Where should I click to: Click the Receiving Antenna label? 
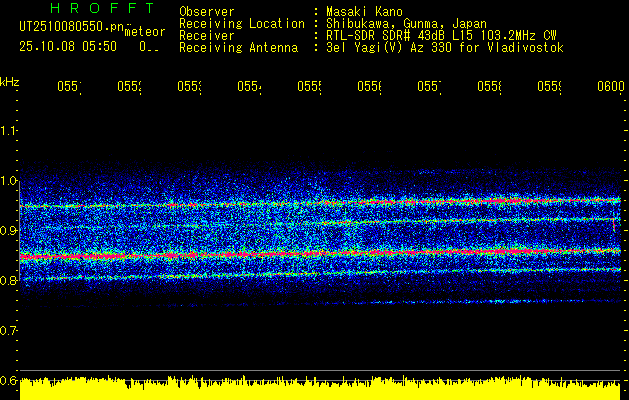[x=238, y=48]
